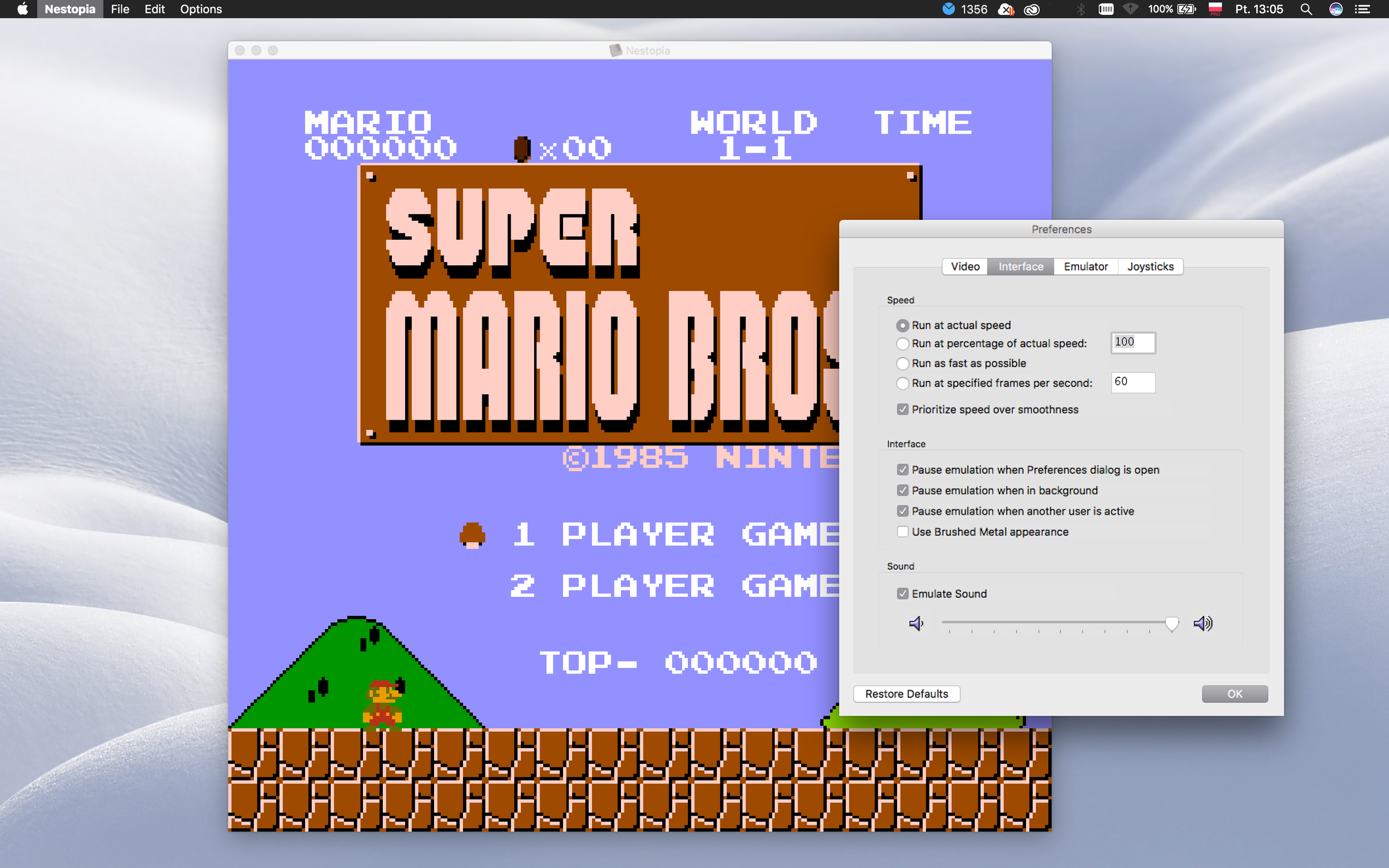
Task: Enable Use Brushed Metal appearance
Action: tap(902, 532)
